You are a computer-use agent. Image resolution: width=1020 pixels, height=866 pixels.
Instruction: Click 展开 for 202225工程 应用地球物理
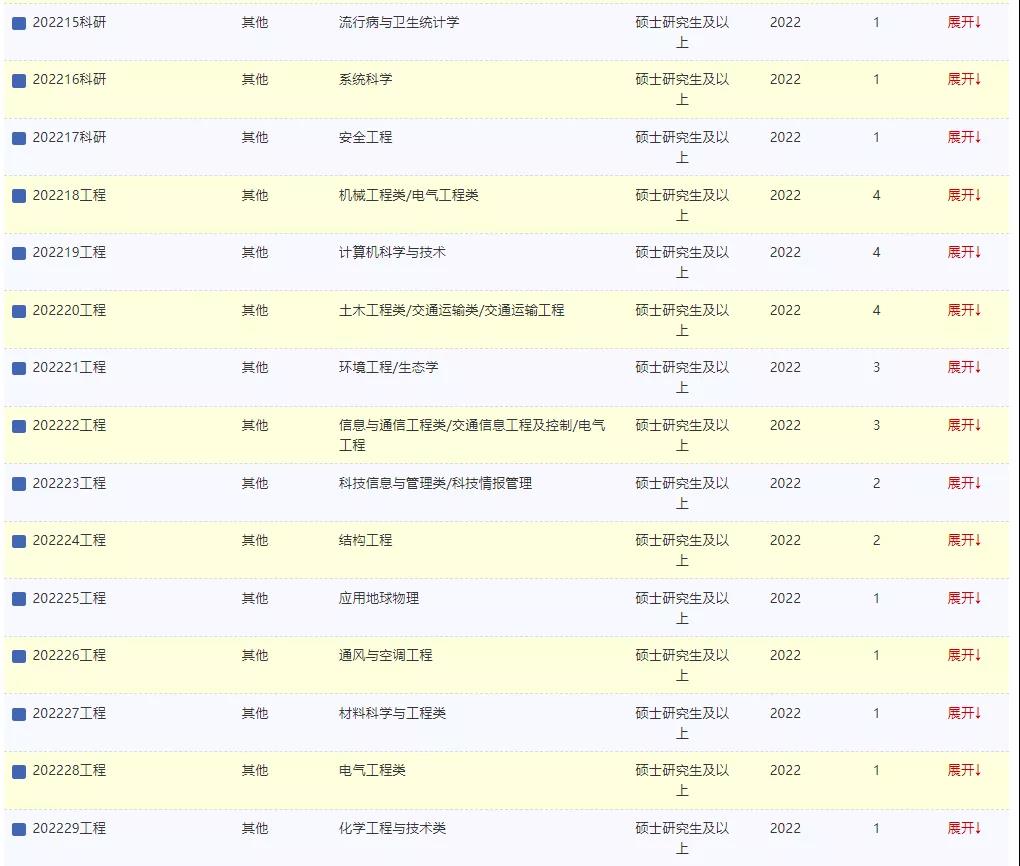[x=964, y=598]
